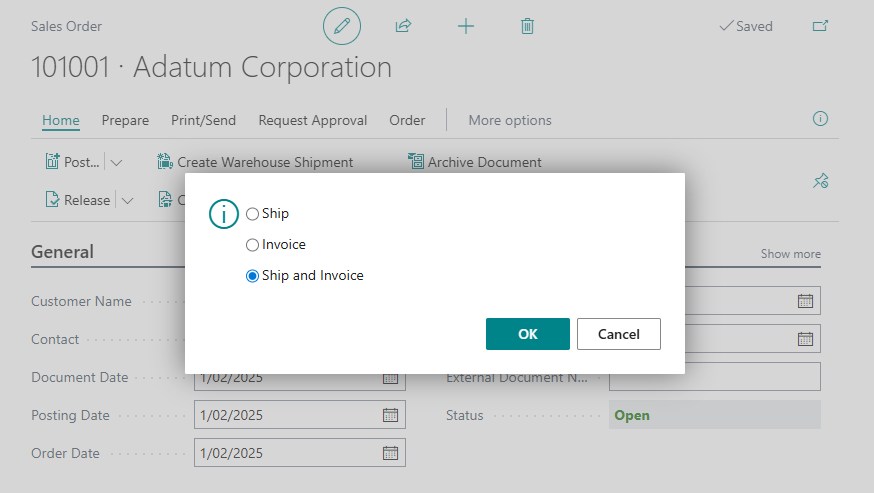
Task: Click the dialog information icon
Action: point(224,214)
